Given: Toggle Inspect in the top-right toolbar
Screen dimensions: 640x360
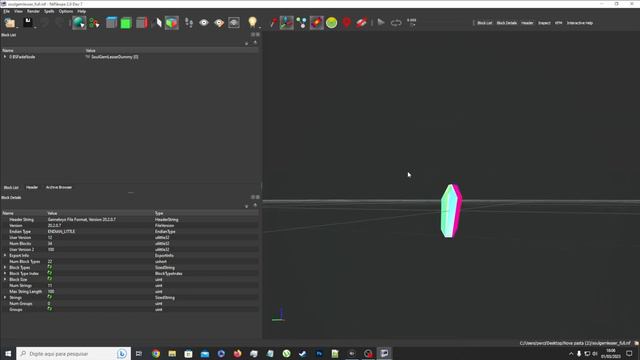Looking at the screenshot, I should click(x=544, y=23).
